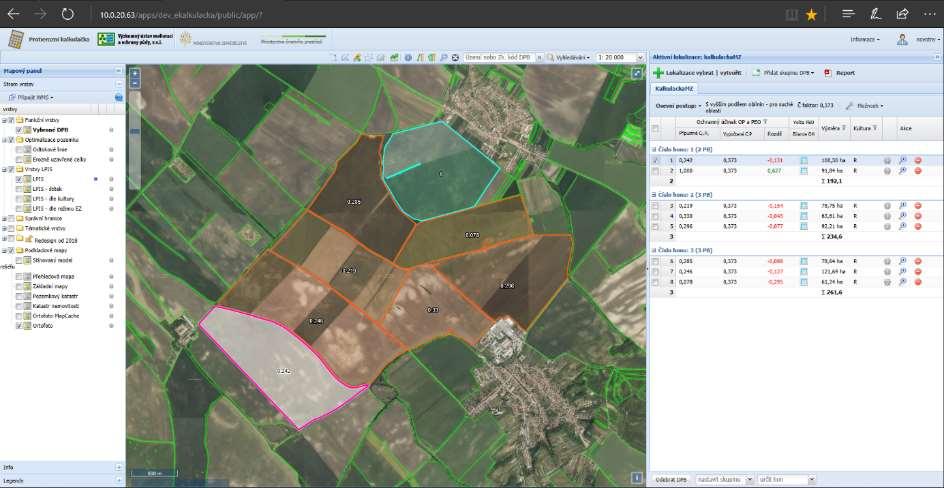
Task: Click info button at map bottom-right corner
Action: click(637, 477)
